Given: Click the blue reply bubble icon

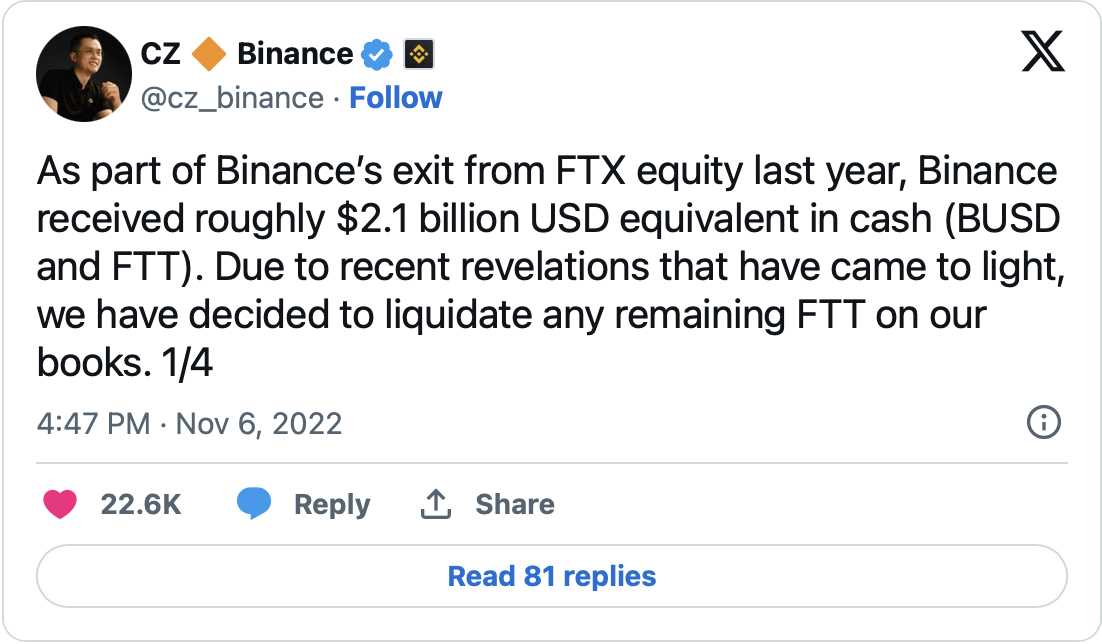Looking at the screenshot, I should (254, 504).
